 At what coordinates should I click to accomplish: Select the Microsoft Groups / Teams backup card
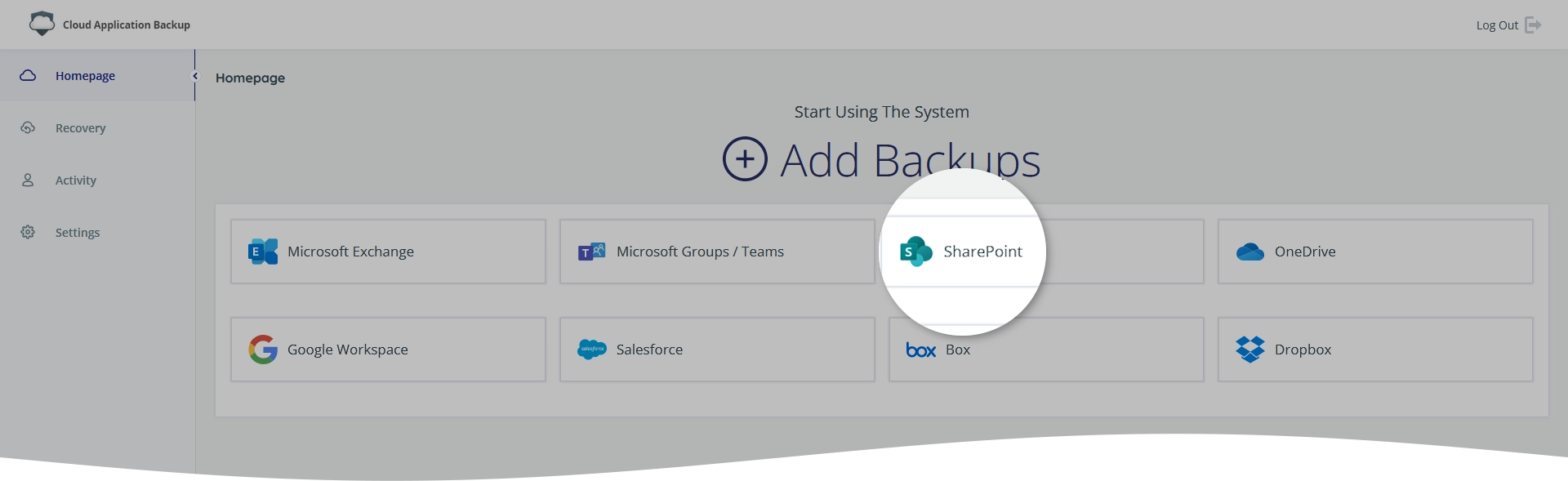click(x=717, y=252)
